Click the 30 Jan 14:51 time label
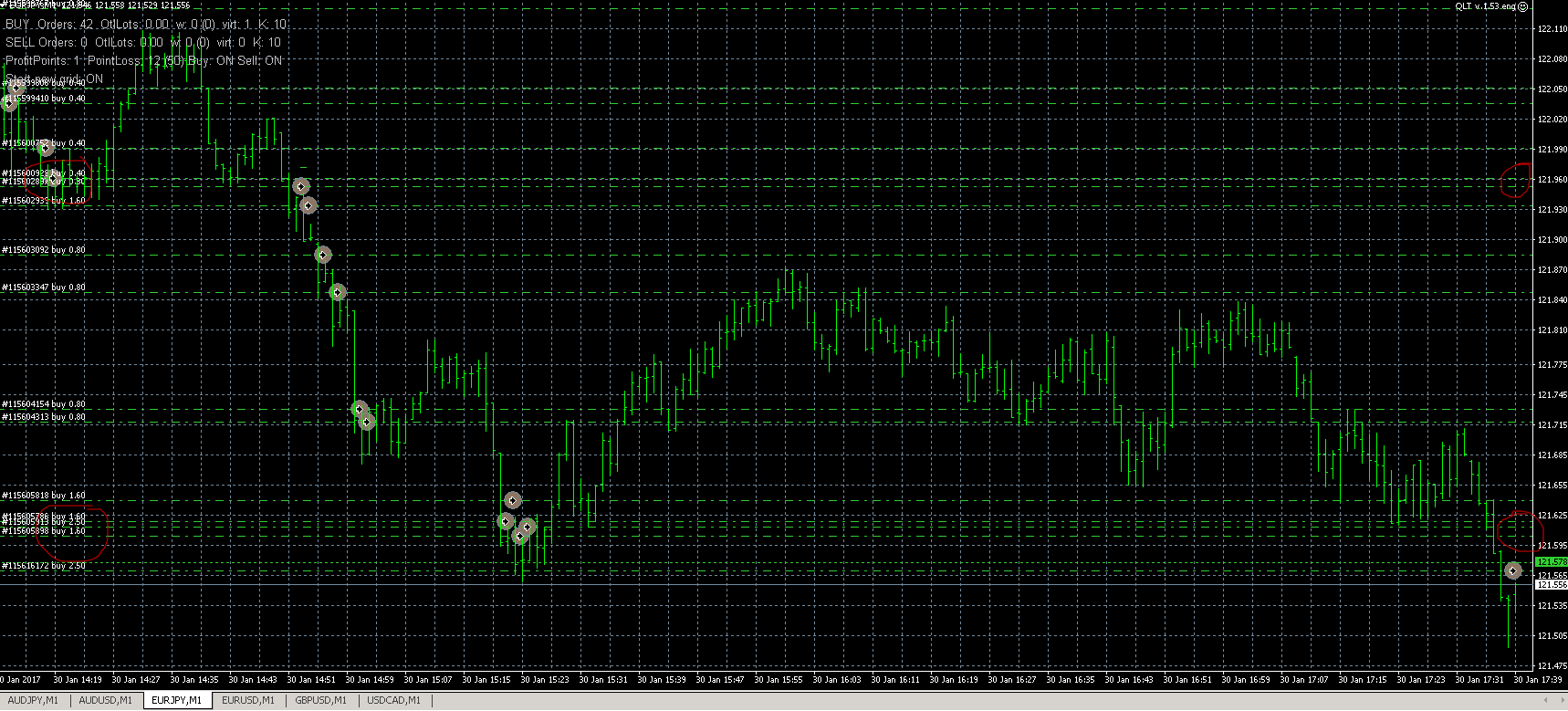Image resolution: width=1568 pixels, height=711 pixels. click(311, 680)
